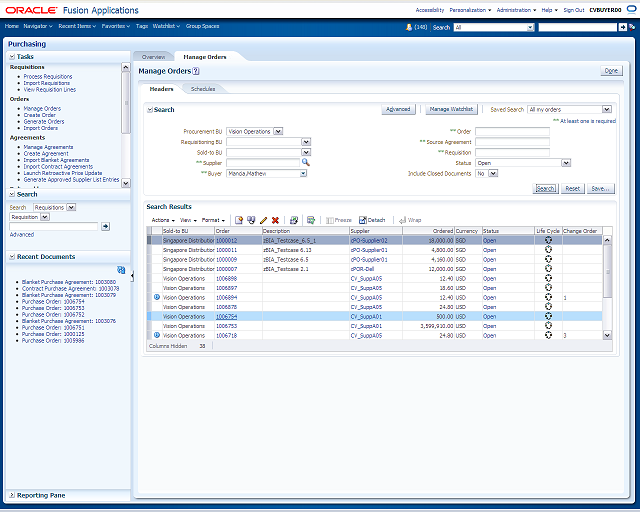
Task: Click the supplier search magnifier icon
Action: pyautogui.click(x=306, y=163)
